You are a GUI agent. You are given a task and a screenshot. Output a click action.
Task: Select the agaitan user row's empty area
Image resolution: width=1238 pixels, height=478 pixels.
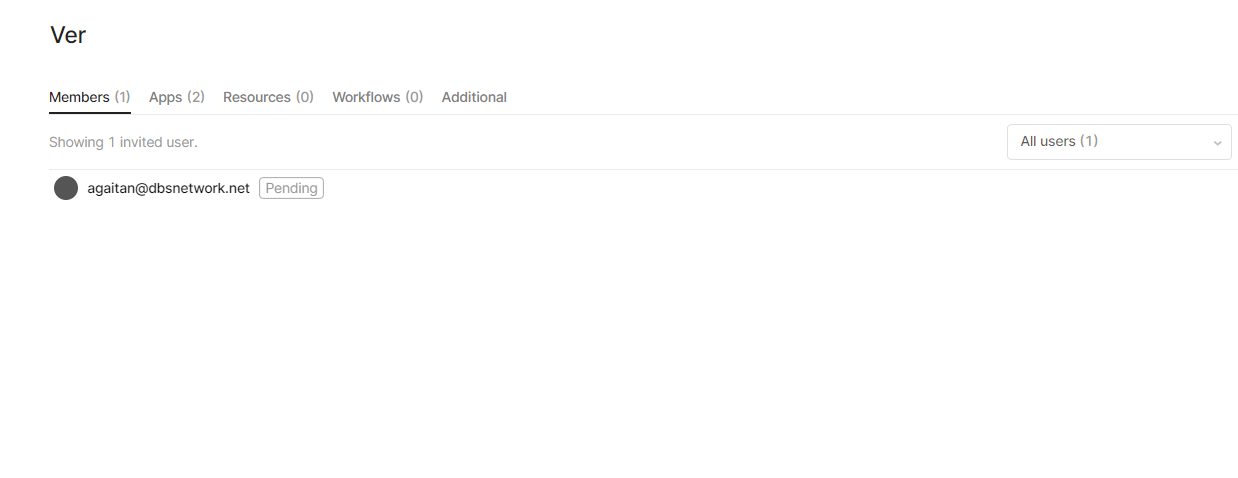[780, 188]
